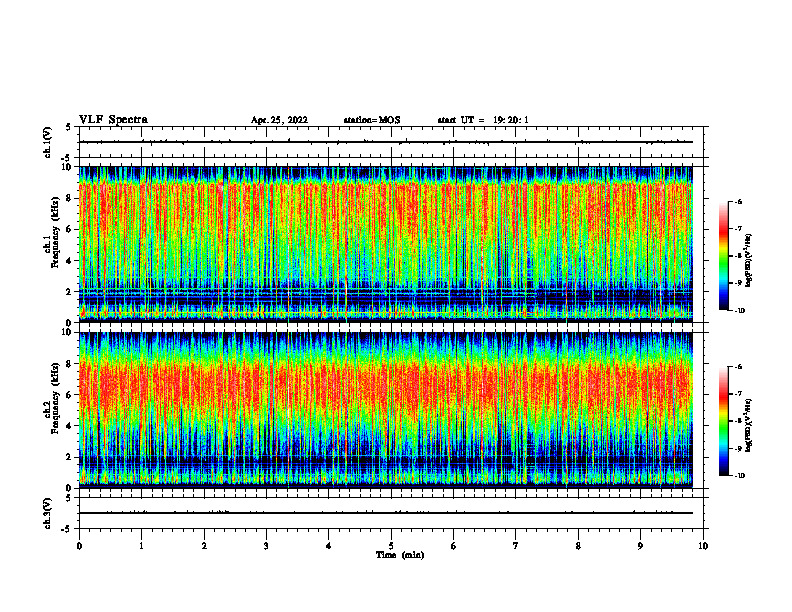Select the "start UT = 19:20: 1" text
792x612 pixels.
(483, 120)
